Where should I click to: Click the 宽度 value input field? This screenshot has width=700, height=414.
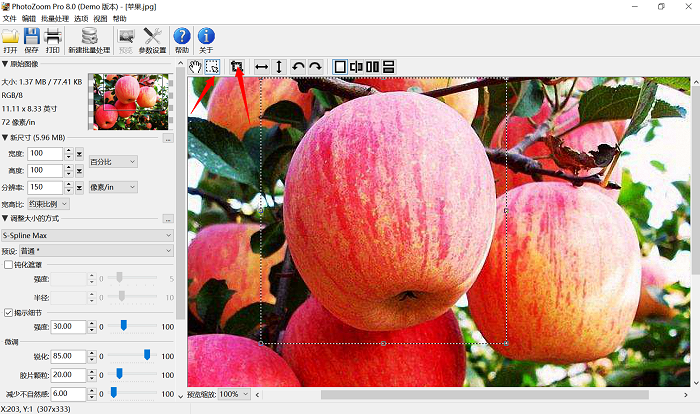(44, 153)
